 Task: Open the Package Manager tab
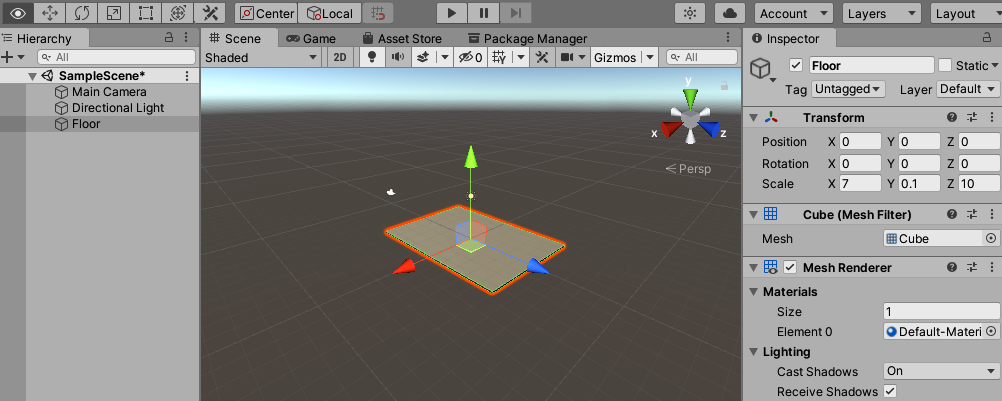(x=527, y=38)
